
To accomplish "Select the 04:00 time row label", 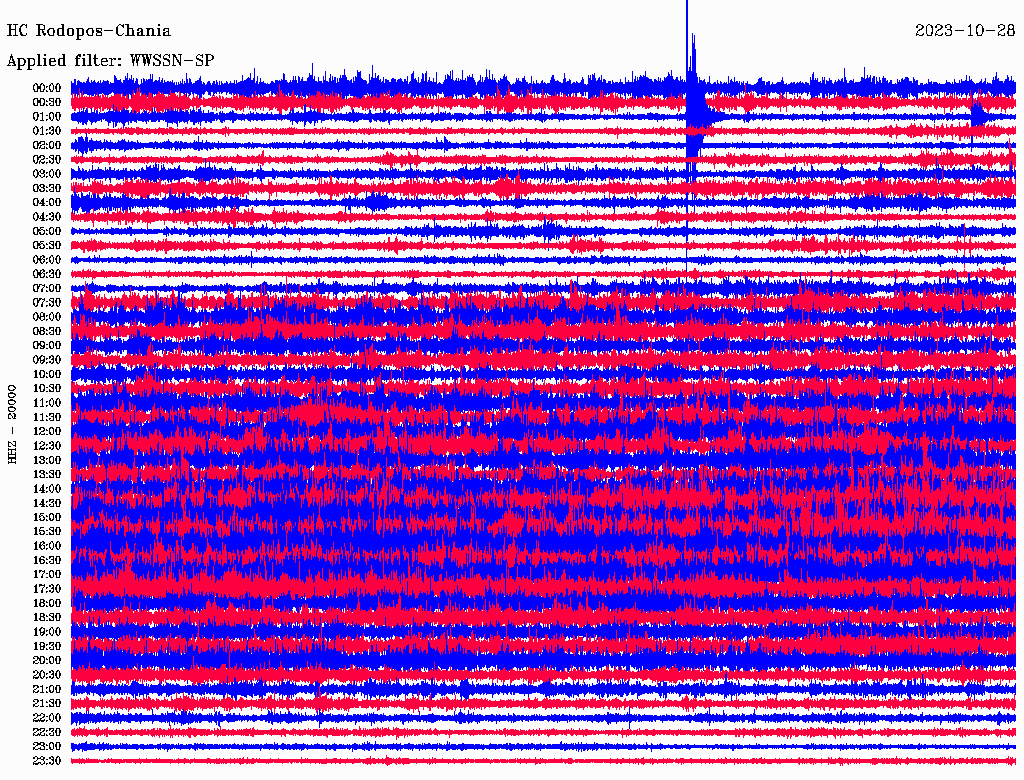I will coord(47,203).
